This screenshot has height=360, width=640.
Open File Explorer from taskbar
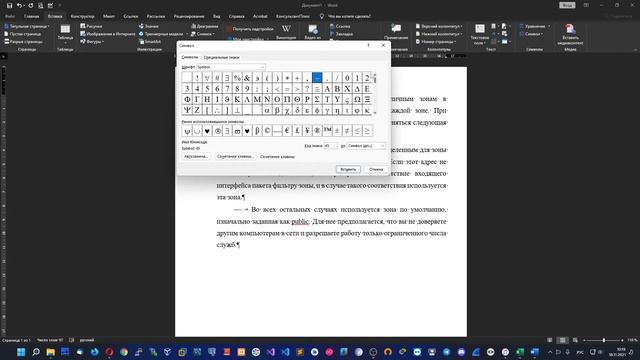point(51,352)
